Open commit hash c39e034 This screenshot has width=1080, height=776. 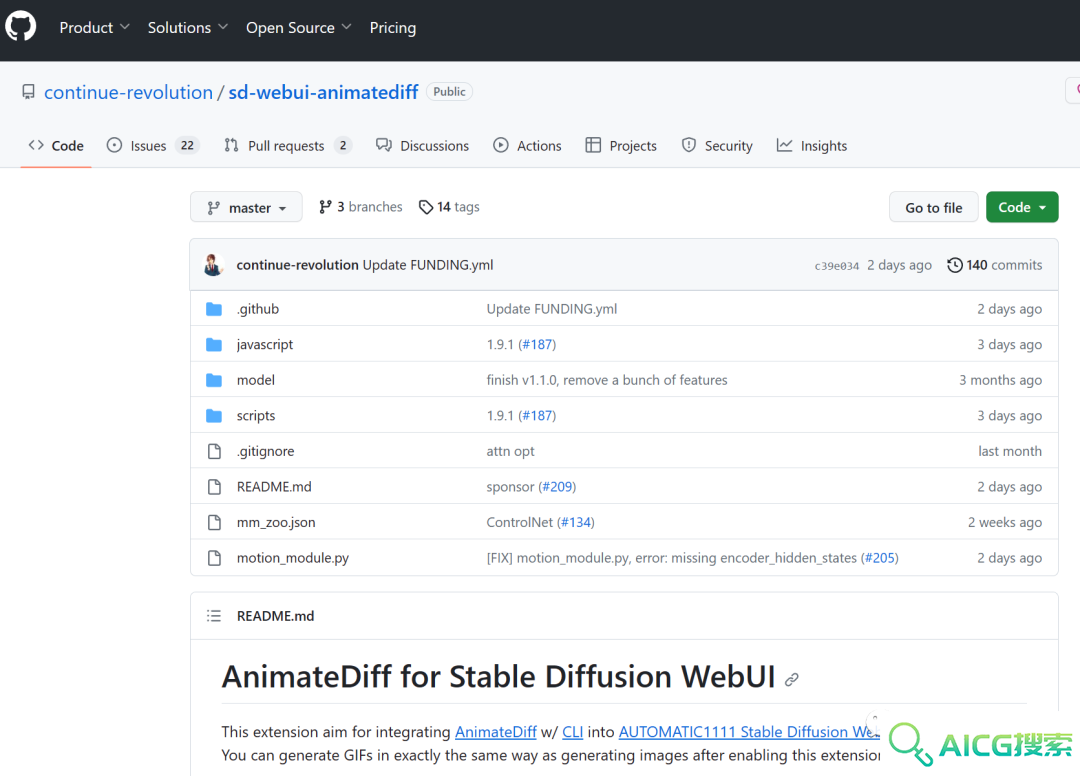coord(837,266)
